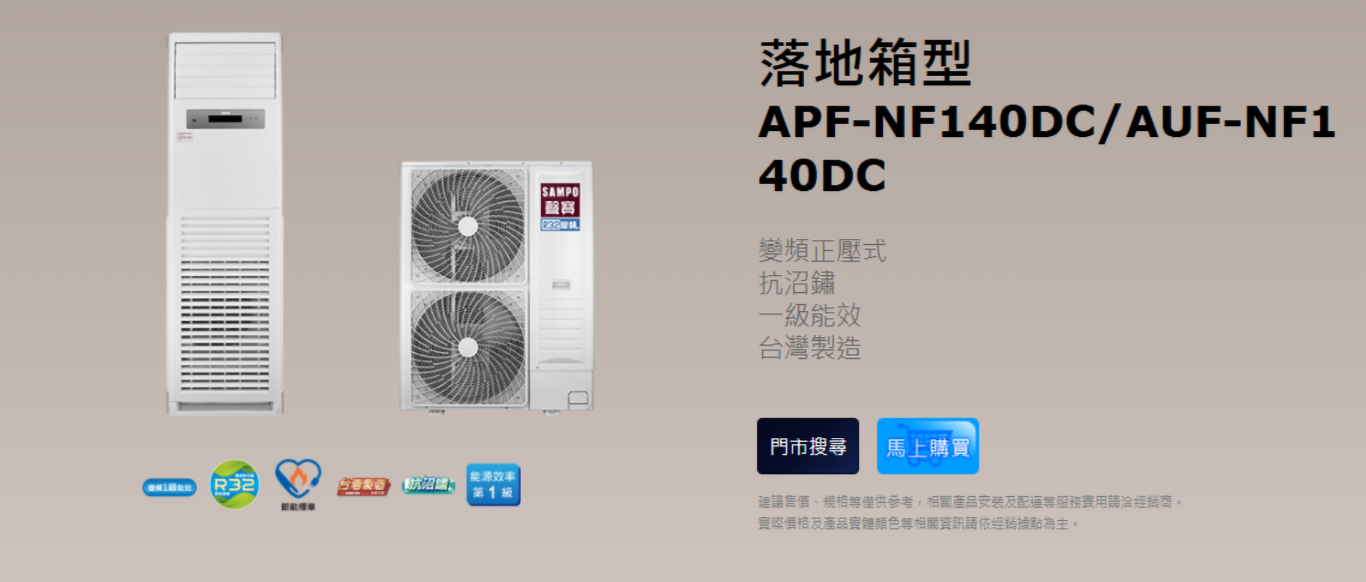Click the 台灣製造 feature text line
Viewport: 1366px width, 582px height.
810,347
